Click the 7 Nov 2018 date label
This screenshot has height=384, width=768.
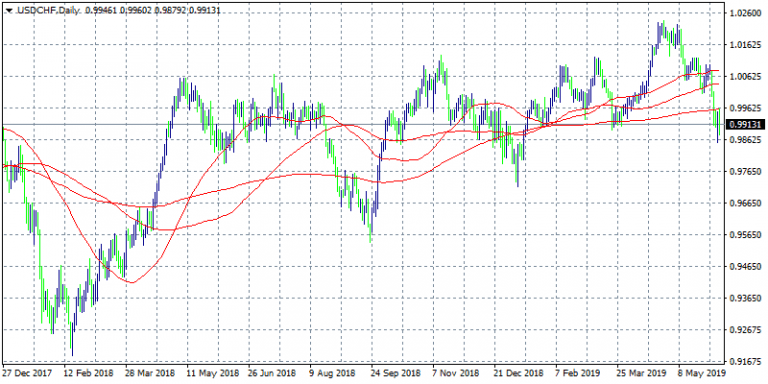click(x=456, y=373)
